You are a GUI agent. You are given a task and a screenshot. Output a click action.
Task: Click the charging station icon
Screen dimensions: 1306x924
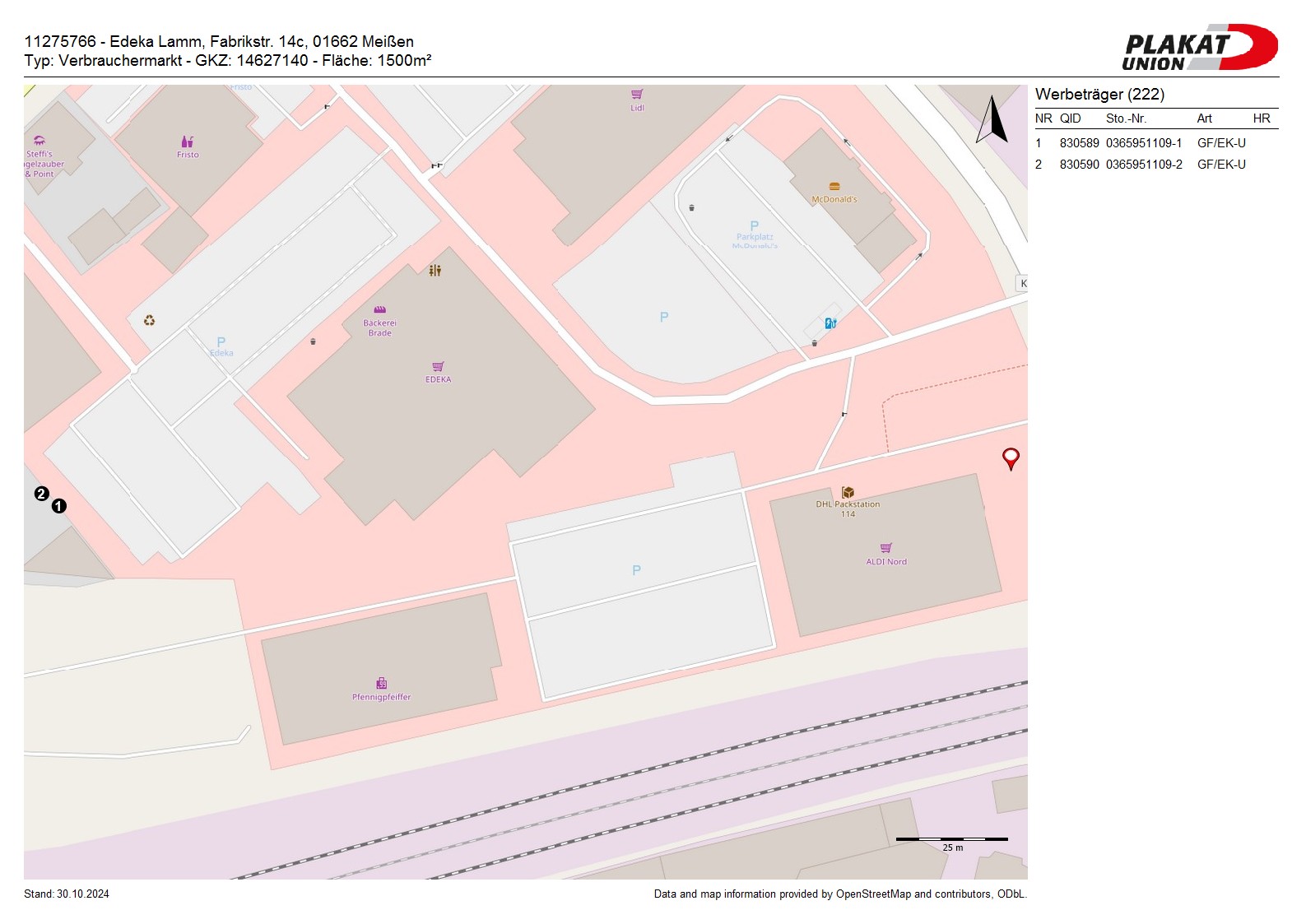pyautogui.click(x=830, y=323)
